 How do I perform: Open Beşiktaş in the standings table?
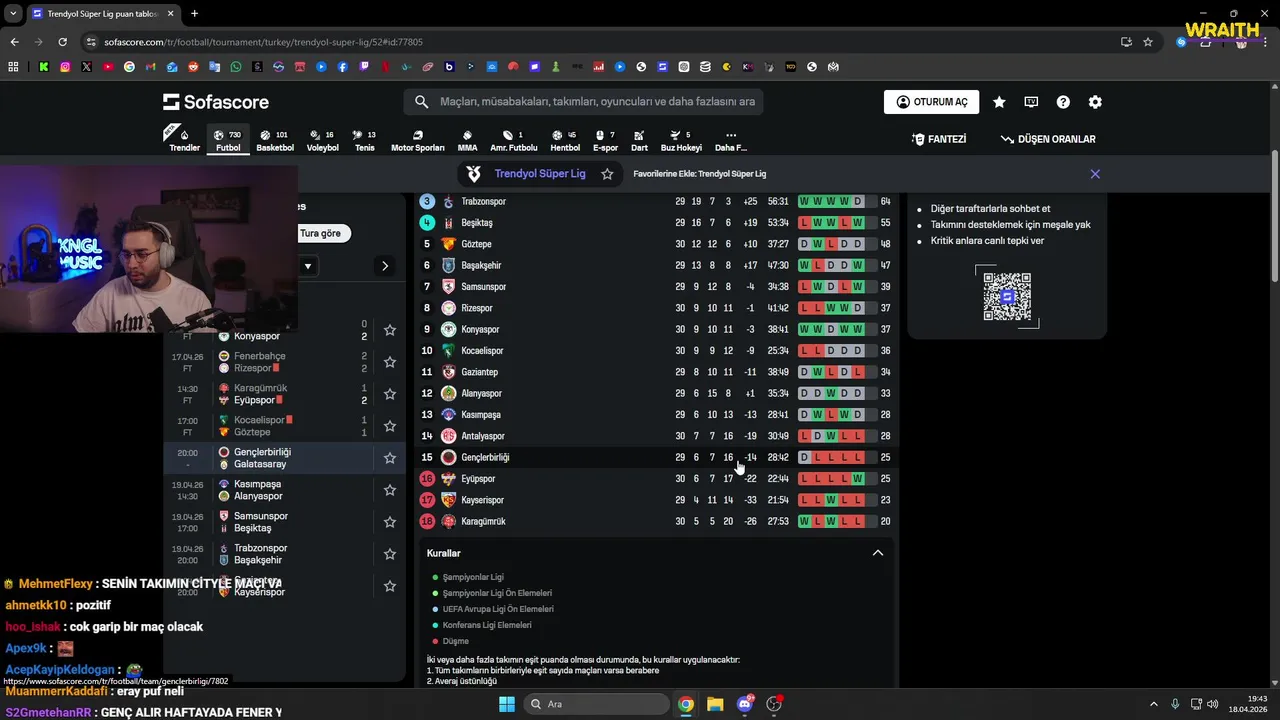pyautogui.click(x=476, y=223)
